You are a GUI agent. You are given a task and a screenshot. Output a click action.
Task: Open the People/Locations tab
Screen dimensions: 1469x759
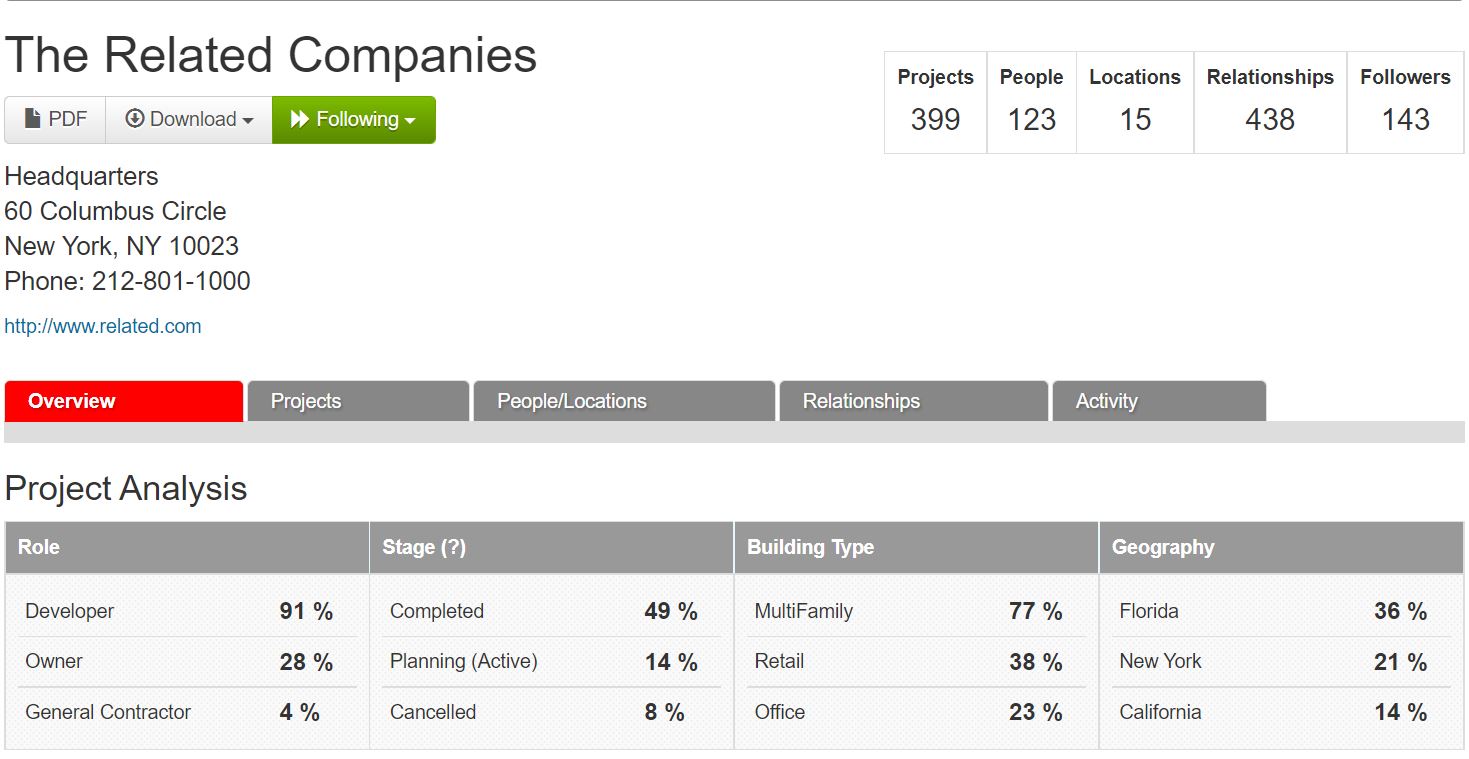click(x=624, y=401)
